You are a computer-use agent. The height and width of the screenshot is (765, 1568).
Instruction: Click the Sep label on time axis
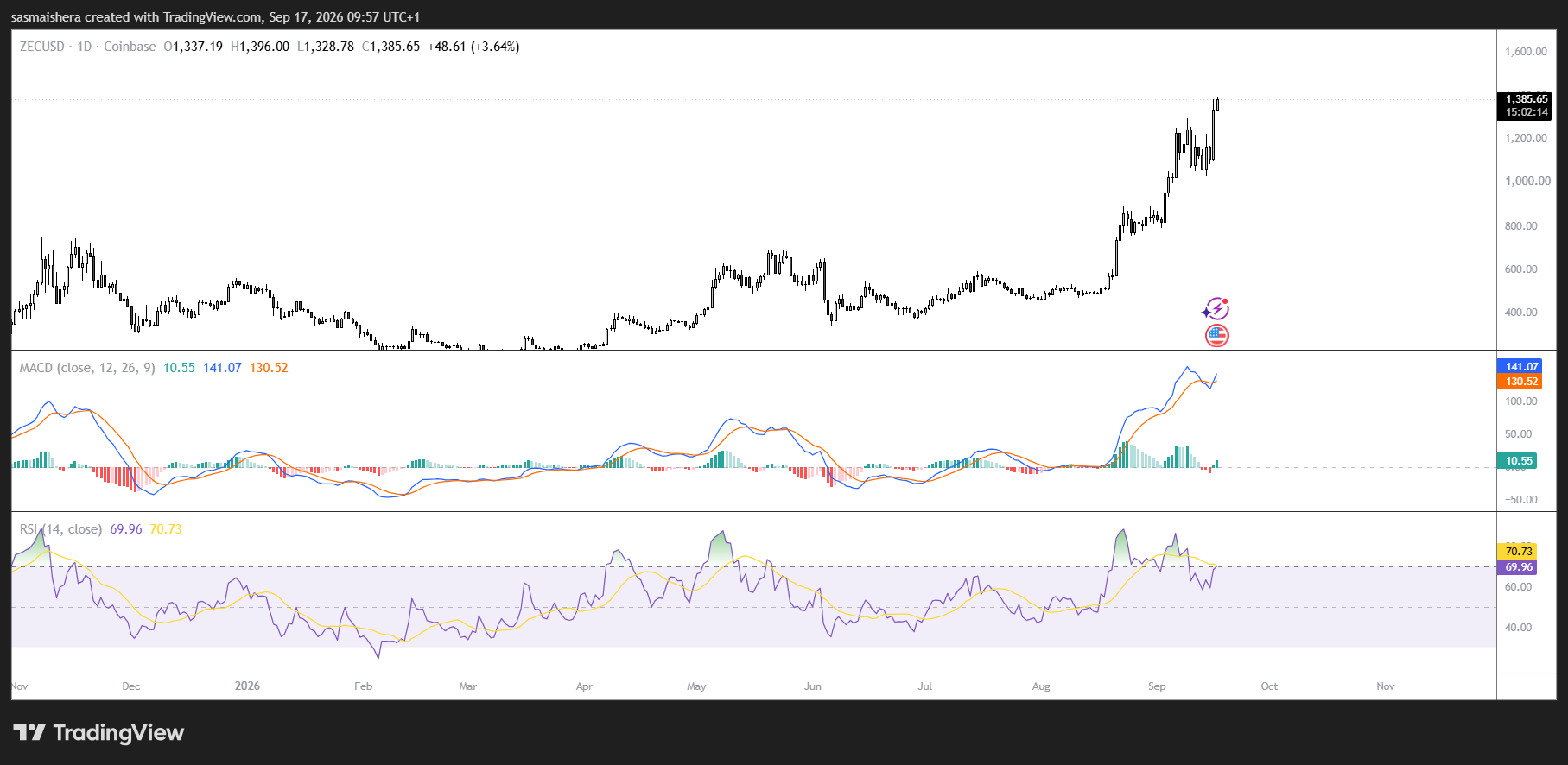1157,686
